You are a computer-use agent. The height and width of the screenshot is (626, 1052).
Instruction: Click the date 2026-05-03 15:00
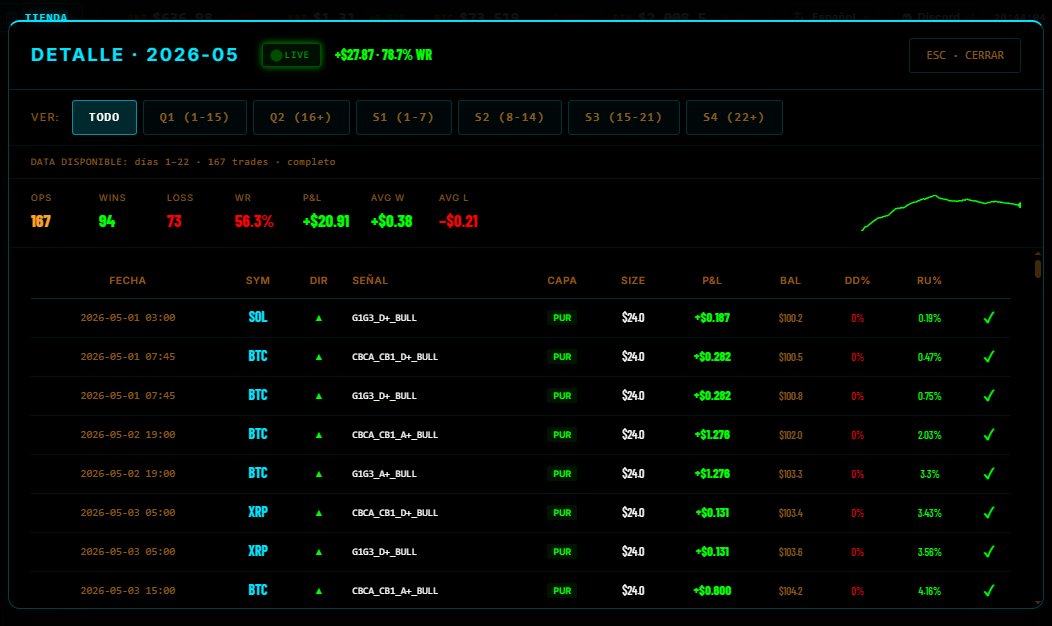pos(127,591)
